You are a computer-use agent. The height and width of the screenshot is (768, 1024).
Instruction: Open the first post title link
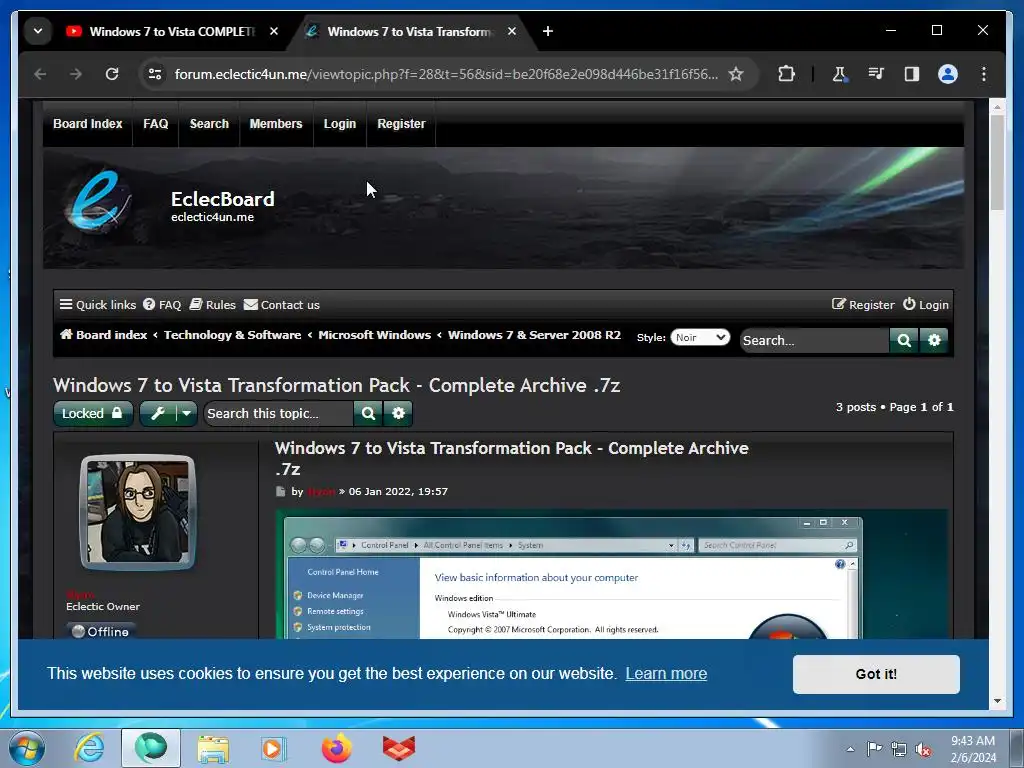click(x=511, y=458)
